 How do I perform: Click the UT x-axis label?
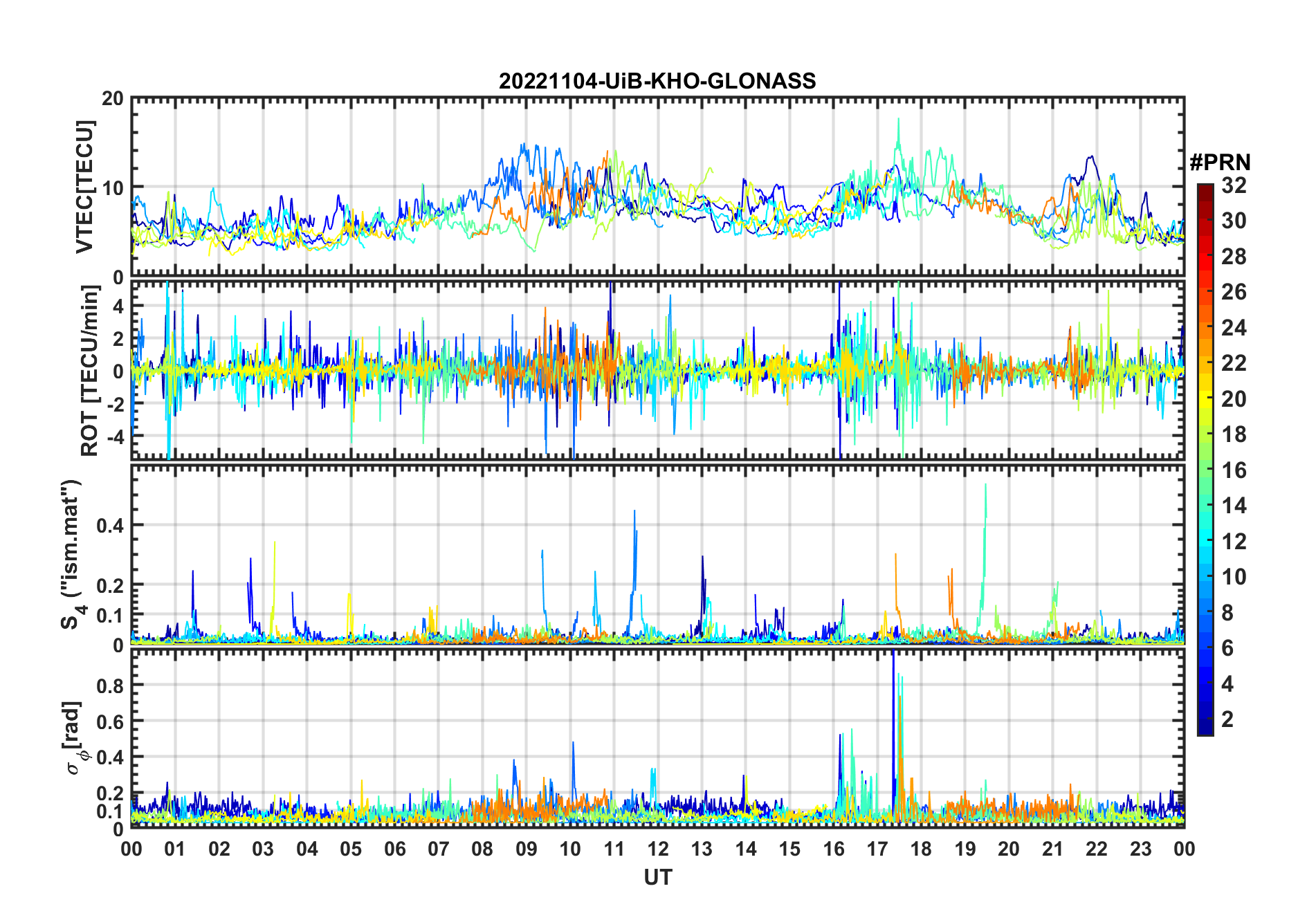coord(658,877)
